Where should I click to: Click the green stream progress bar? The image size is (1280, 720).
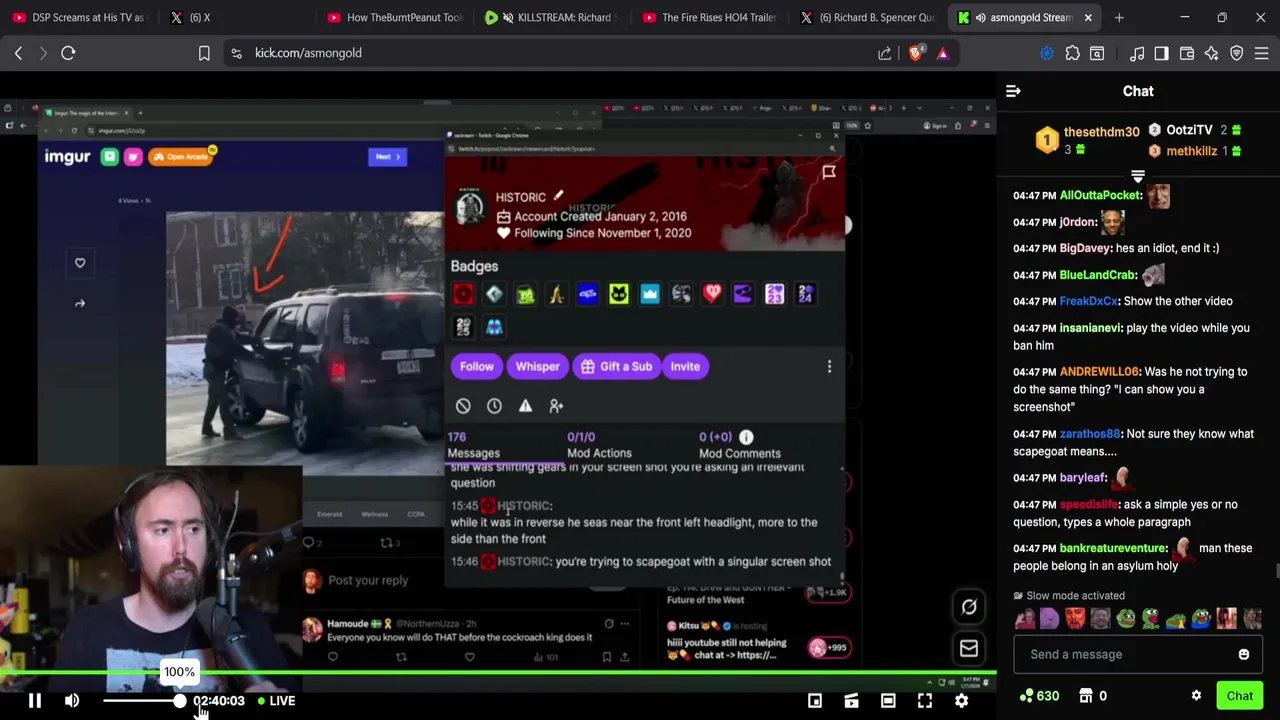[x=497, y=673]
